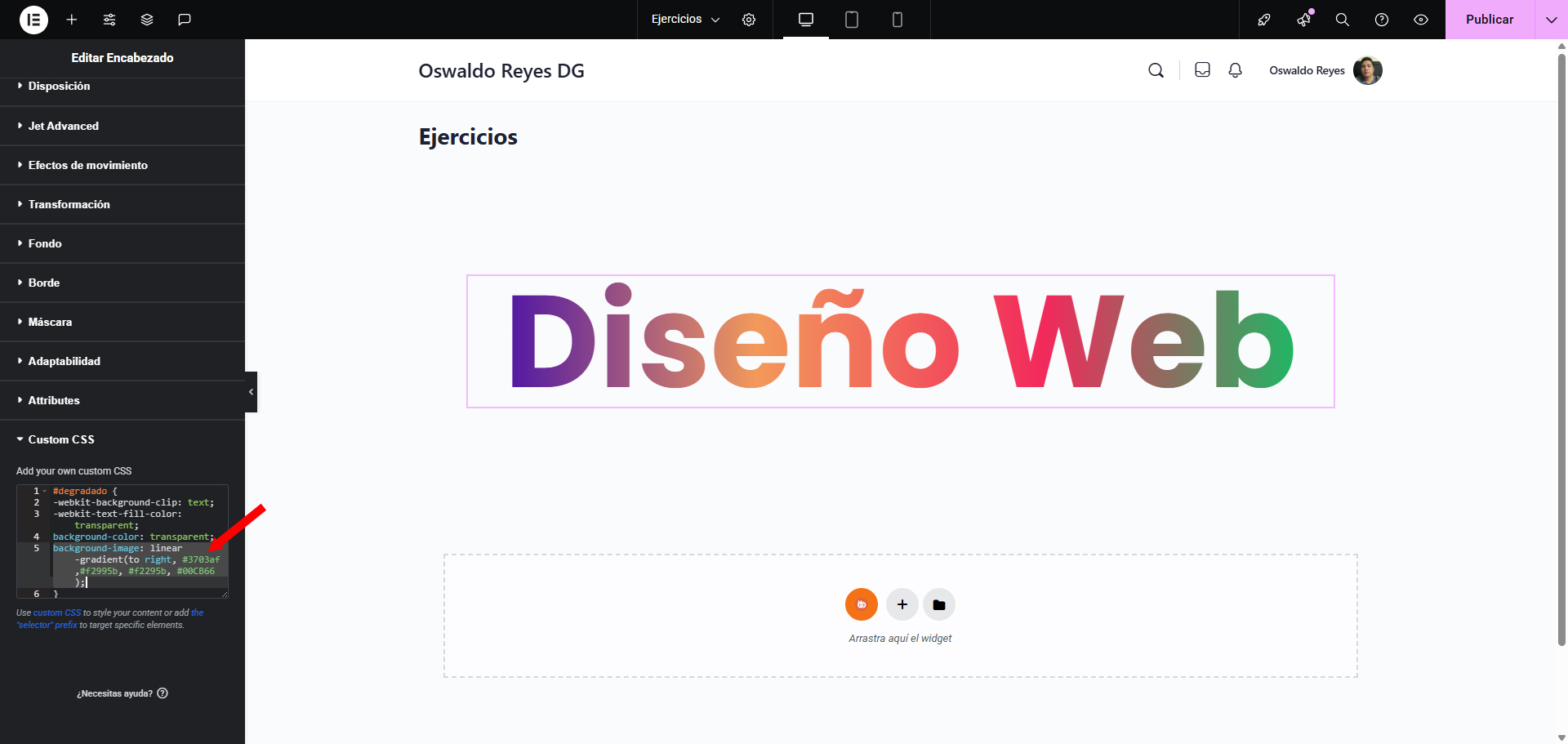The height and width of the screenshot is (744, 1568).
Task: Click the page vertical scrollbar
Action: 1561,343
